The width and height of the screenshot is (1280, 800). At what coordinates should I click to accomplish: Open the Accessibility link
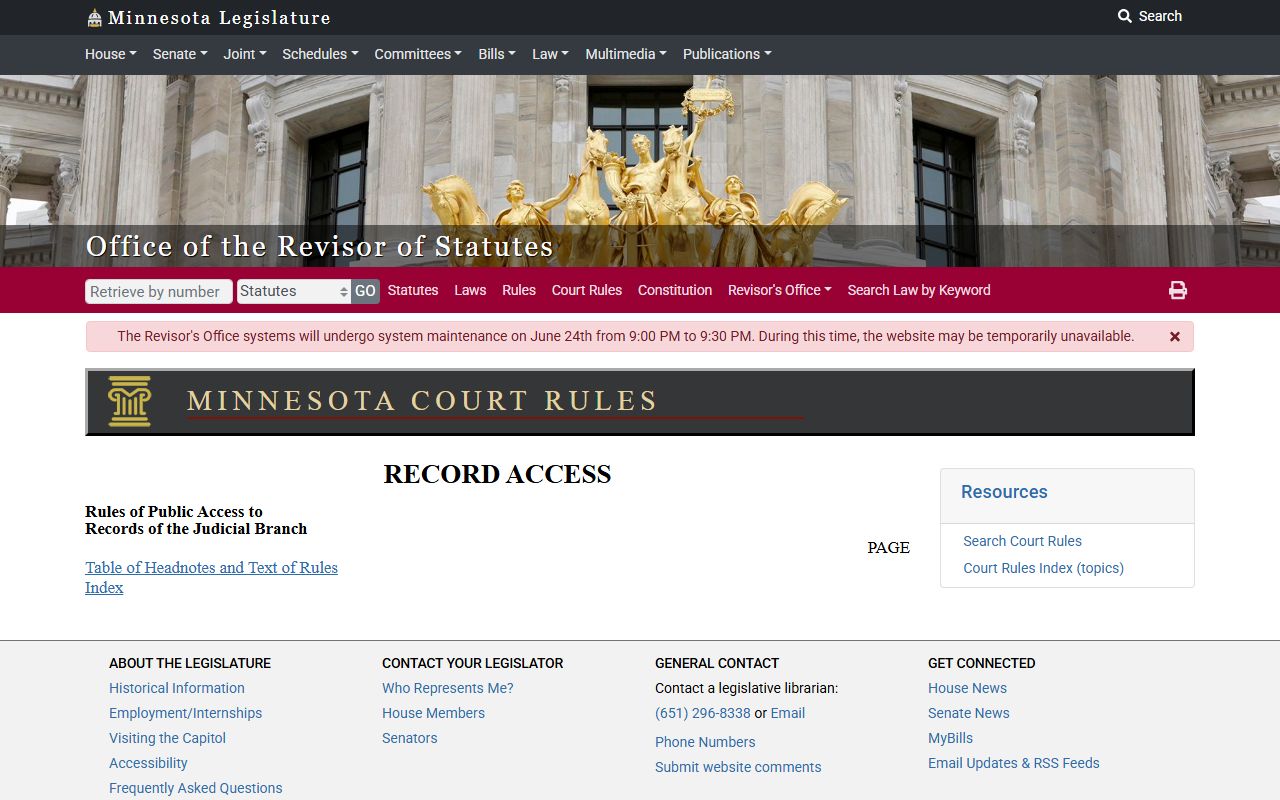[x=148, y=763]
